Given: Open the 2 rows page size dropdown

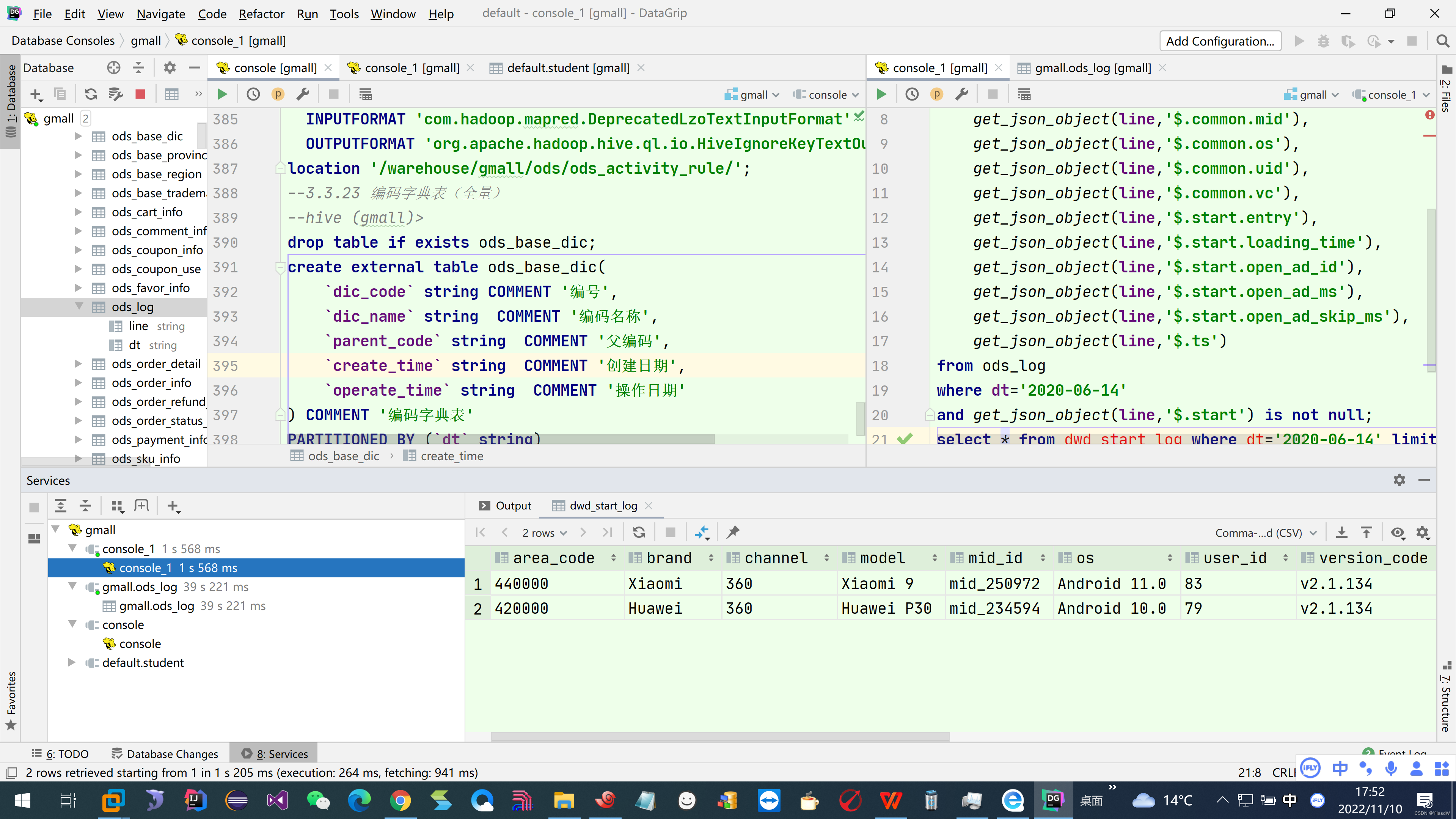Looking at the screenshot, I should point(544,533).
